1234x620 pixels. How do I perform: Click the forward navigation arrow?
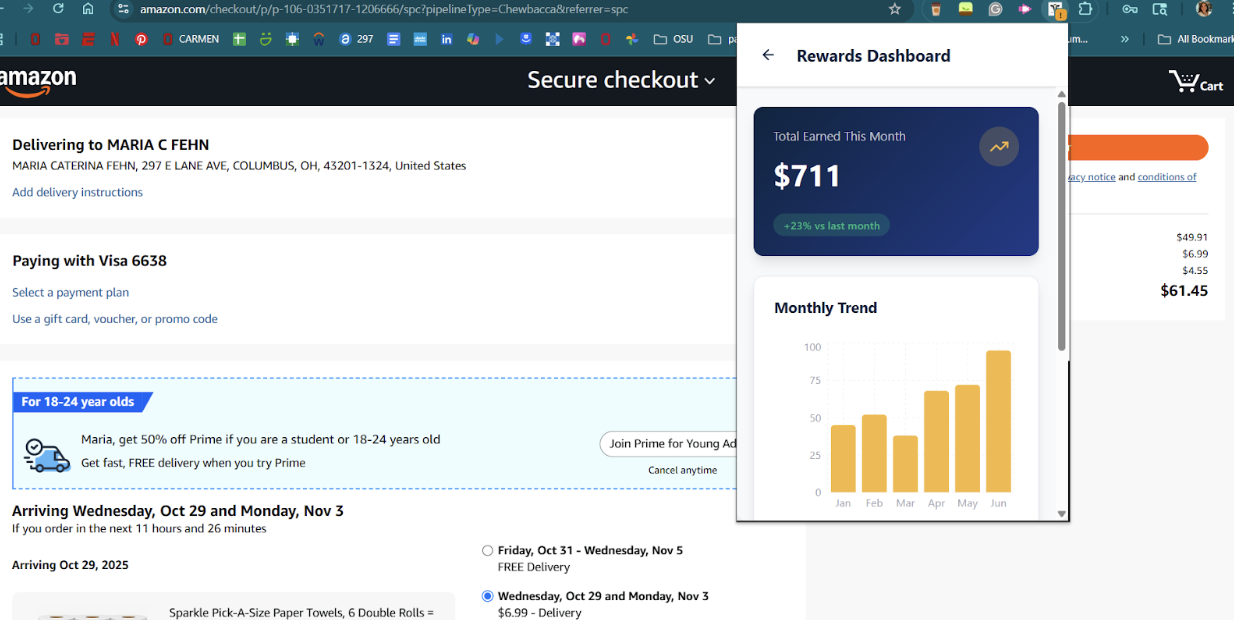[x=28, y=9]
